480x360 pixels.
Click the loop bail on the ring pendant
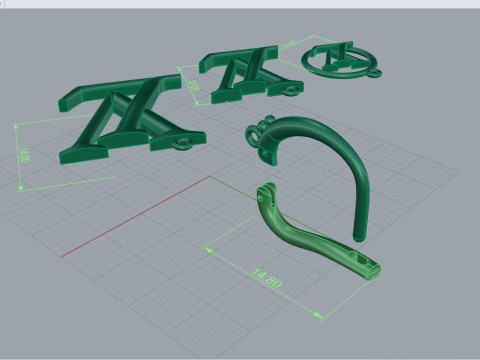[375, 73]
